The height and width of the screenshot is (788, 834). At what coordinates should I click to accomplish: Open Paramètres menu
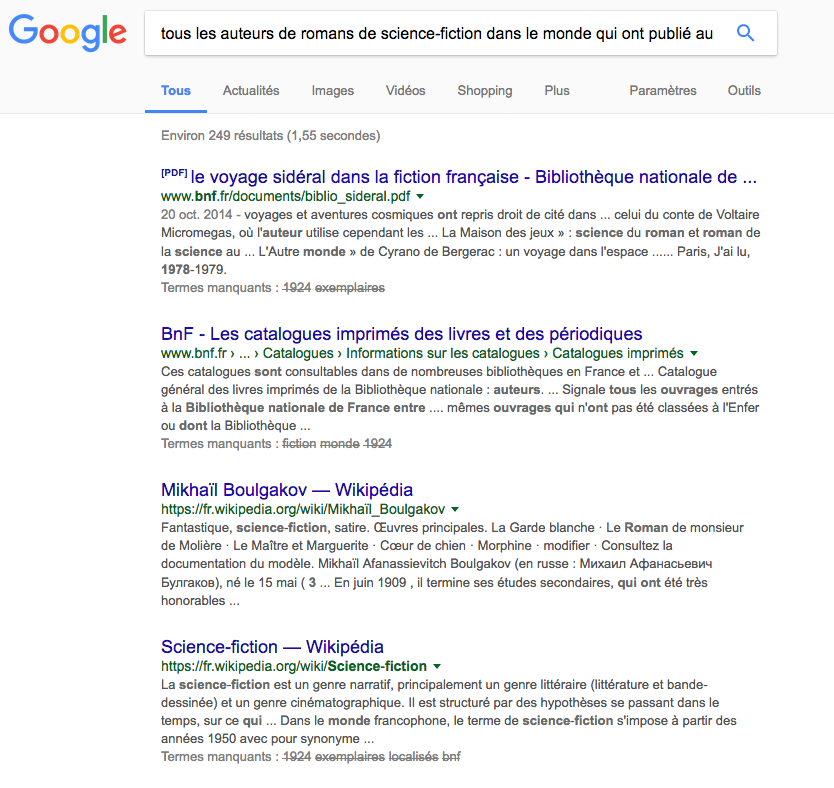(x=663, y=90)
